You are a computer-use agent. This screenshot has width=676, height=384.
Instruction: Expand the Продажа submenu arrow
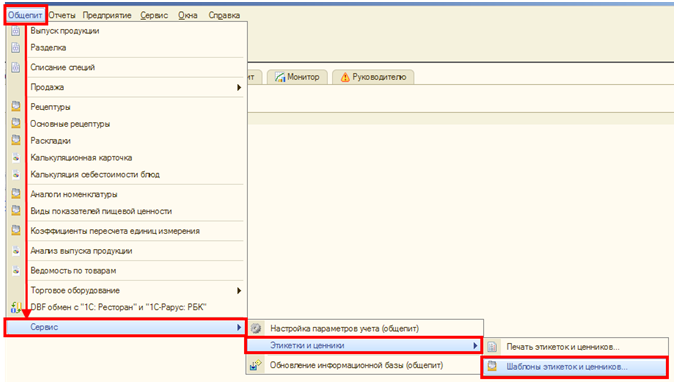pos(239,87)
